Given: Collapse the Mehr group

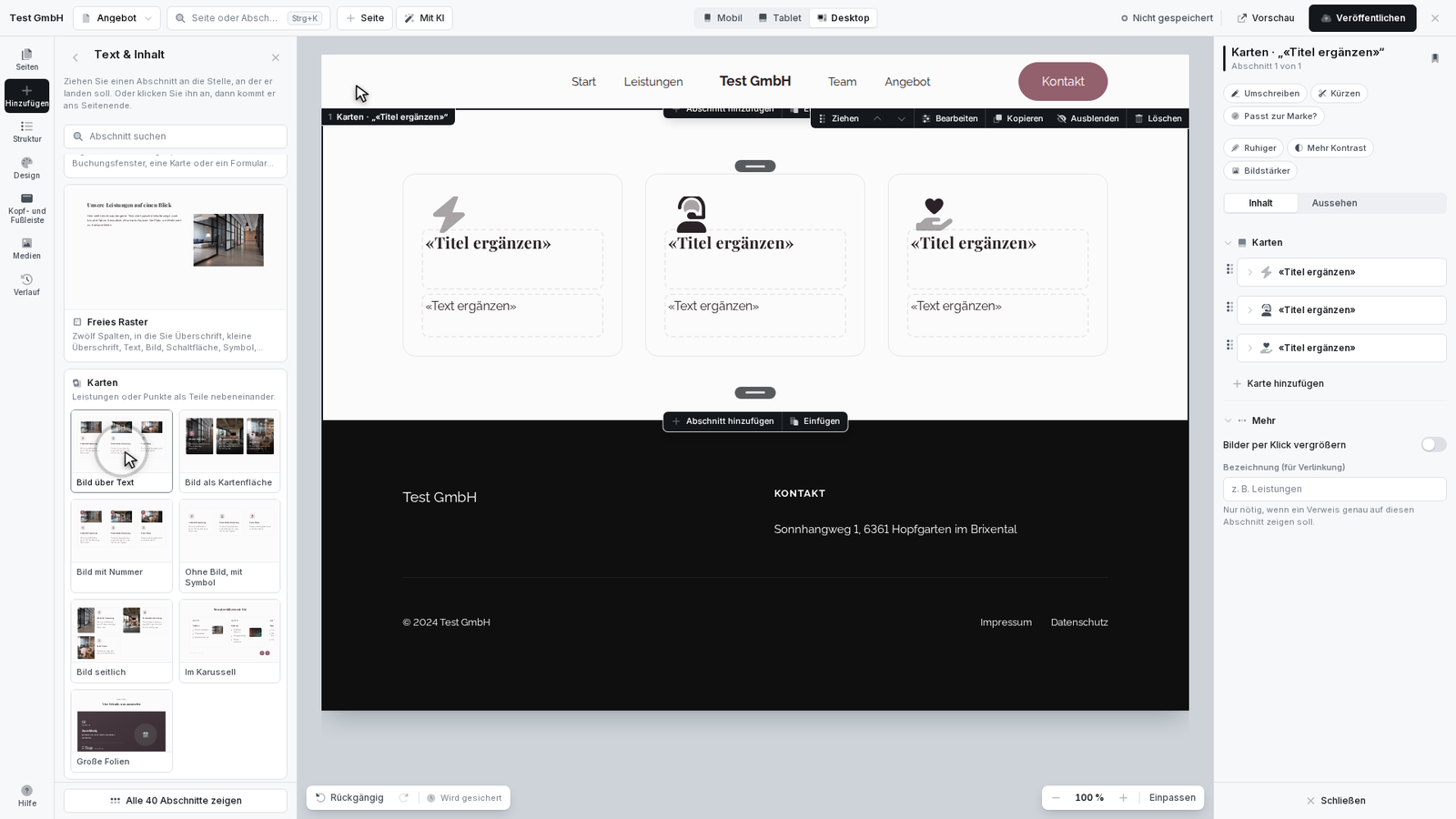Looking at the screenshot, I should point(1228,421).
